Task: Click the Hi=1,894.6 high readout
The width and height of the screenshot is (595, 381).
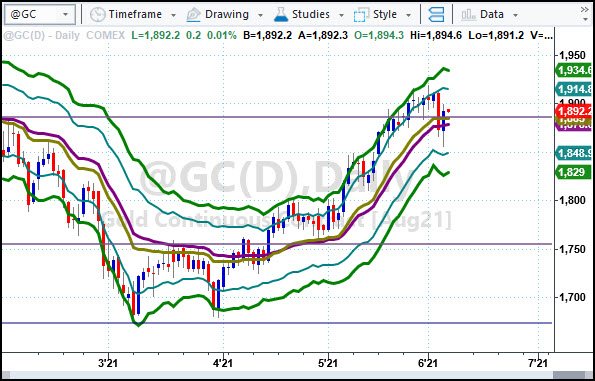Action: 436,36
